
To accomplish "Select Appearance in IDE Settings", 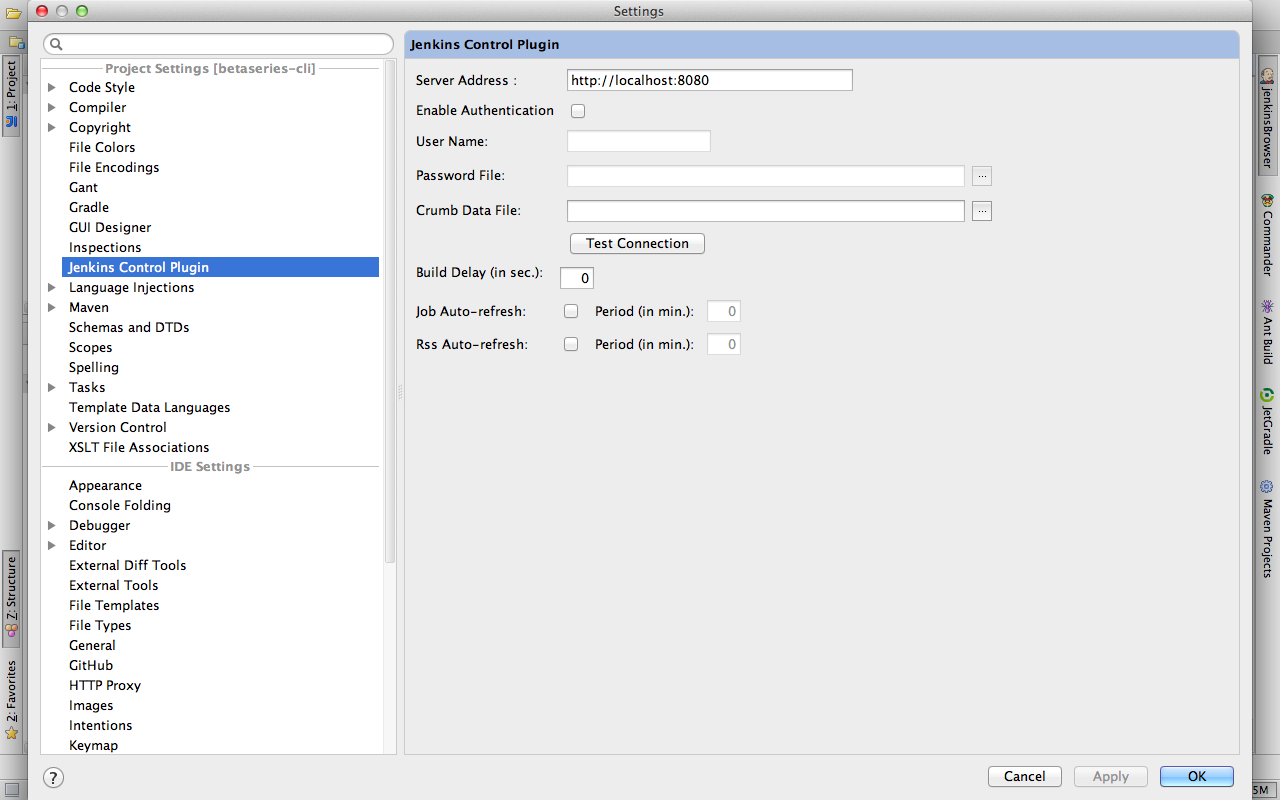I will 105,485.
